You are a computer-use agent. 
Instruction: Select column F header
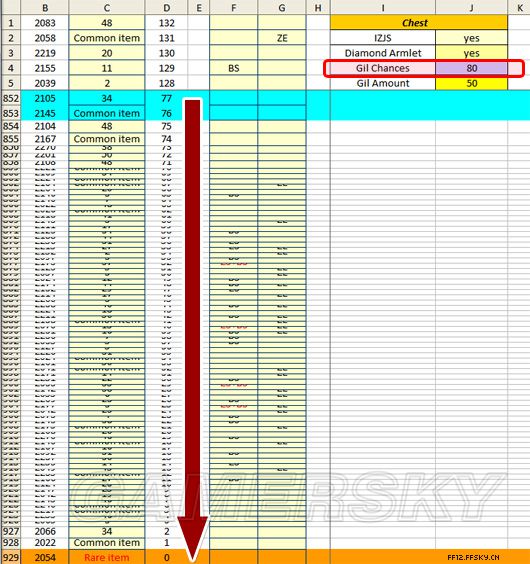(234, 8)
